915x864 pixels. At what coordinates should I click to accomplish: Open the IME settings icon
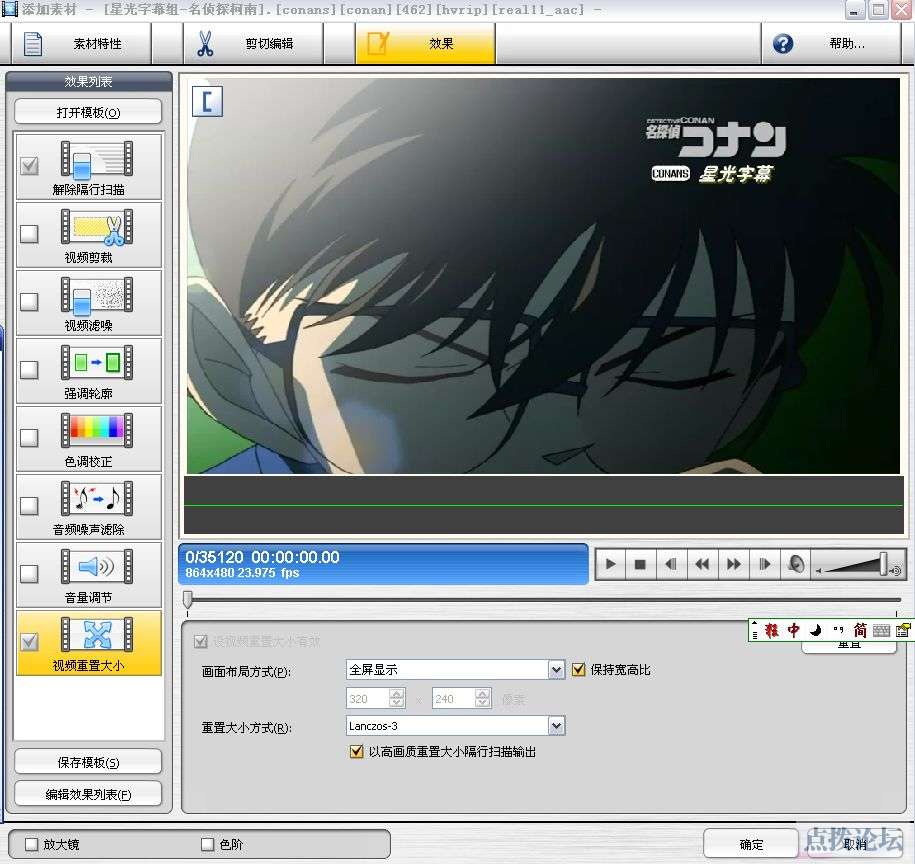point(903,630)
